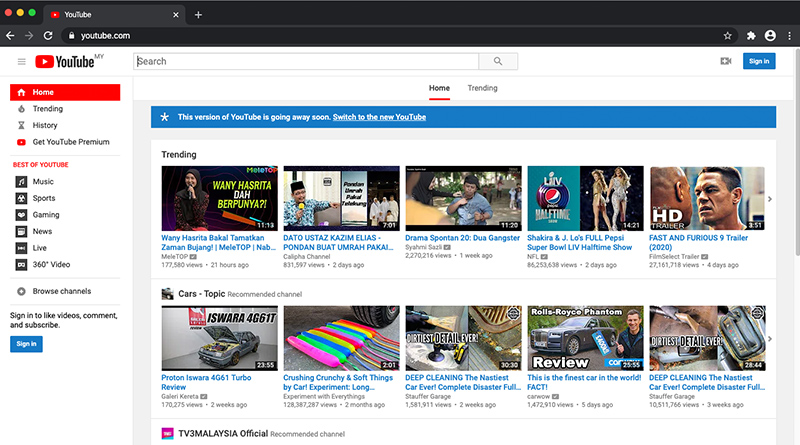Bookmark page with star icon

(728, 36)
